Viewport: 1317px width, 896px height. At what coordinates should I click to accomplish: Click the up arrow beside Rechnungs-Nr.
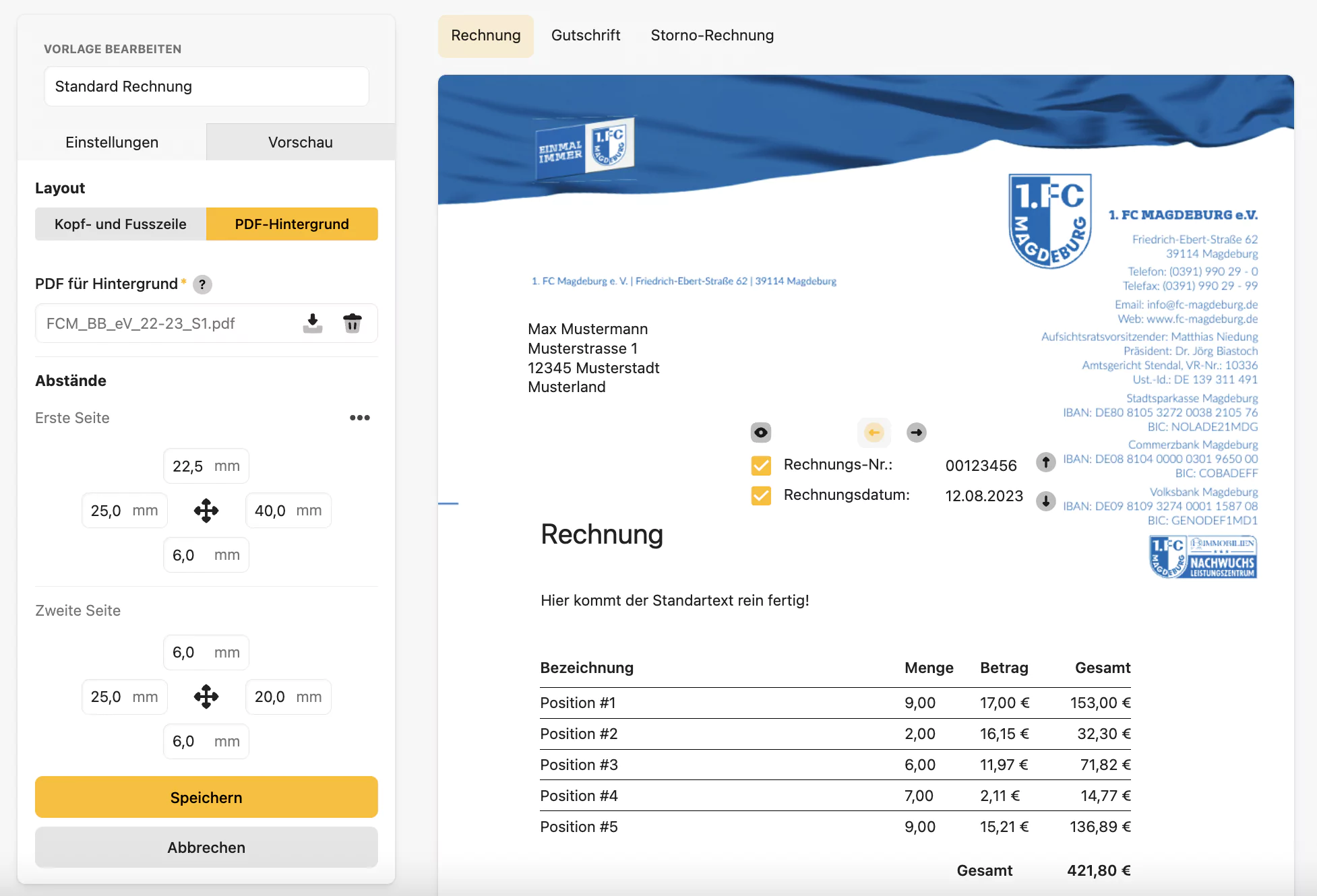coord(1045,462)
